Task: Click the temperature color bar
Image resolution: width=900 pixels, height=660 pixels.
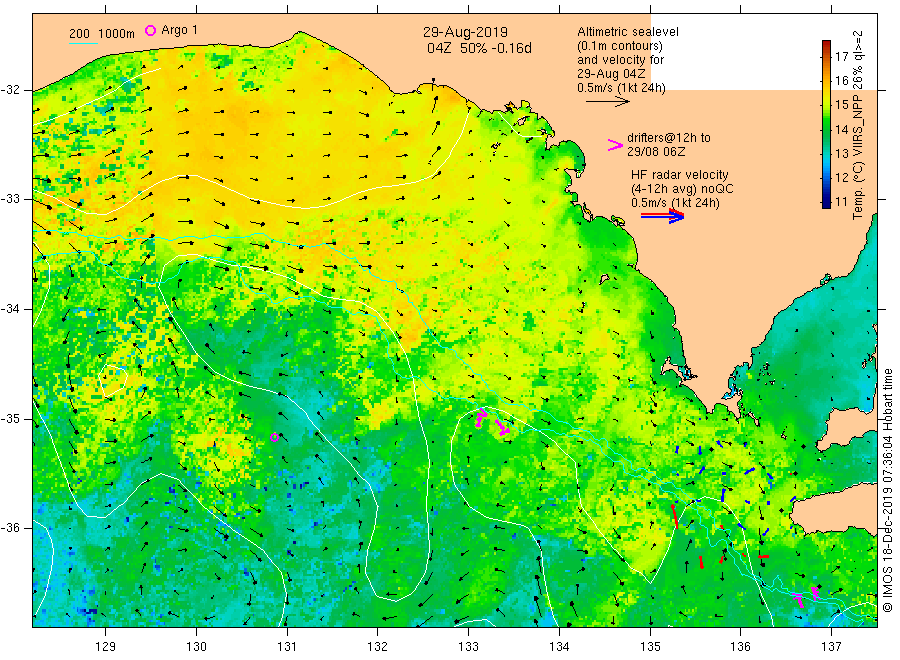Action: [x=826, y=124]
